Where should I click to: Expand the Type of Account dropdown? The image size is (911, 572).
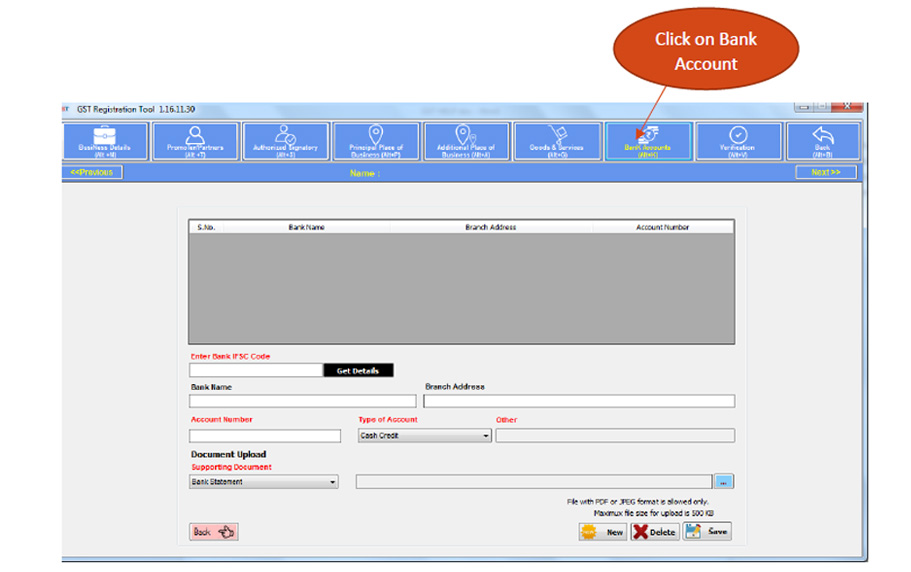coord(486,436)
